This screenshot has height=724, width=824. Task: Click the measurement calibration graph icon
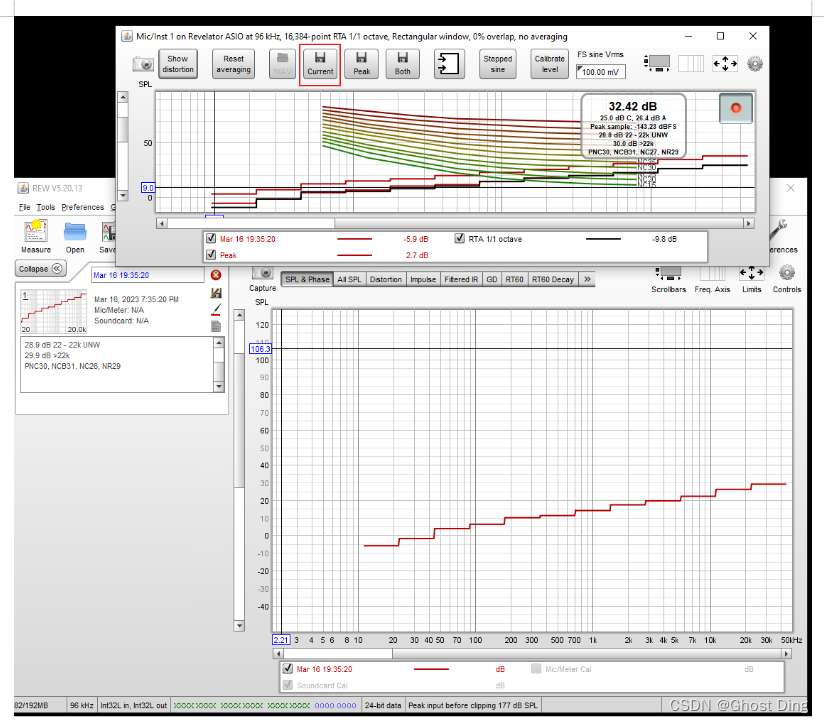coord(216,293)
